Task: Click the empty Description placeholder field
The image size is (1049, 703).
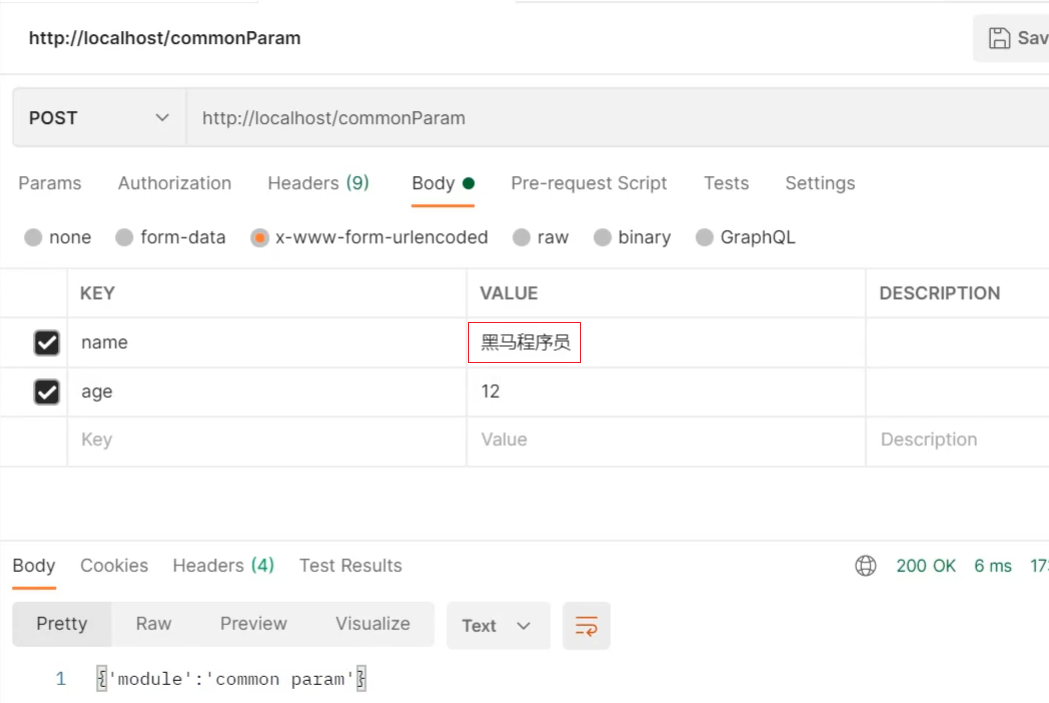Action: 958,440
